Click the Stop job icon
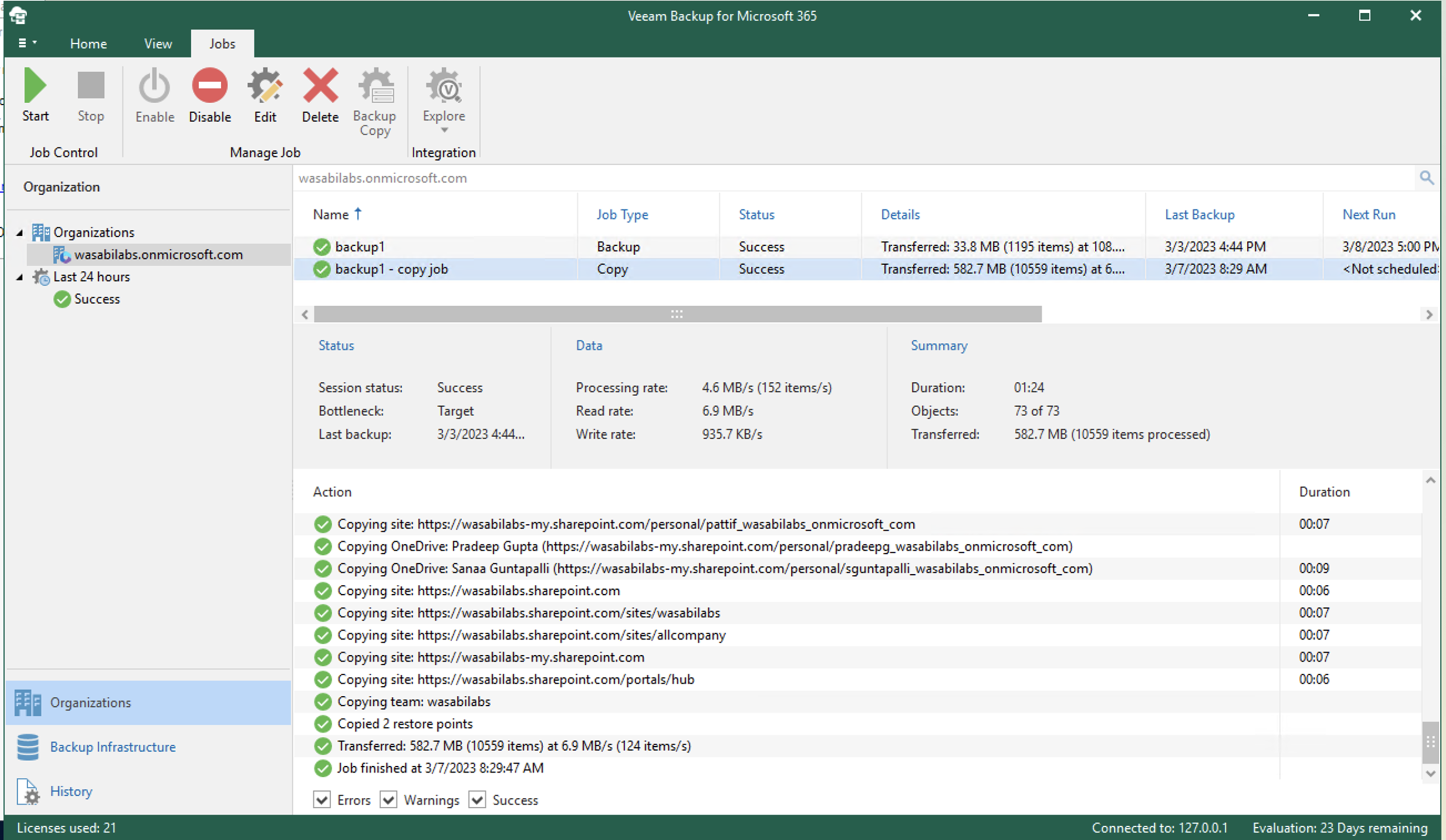The width and height of the screenshot is (1446, 840). [x=90, y=86]
